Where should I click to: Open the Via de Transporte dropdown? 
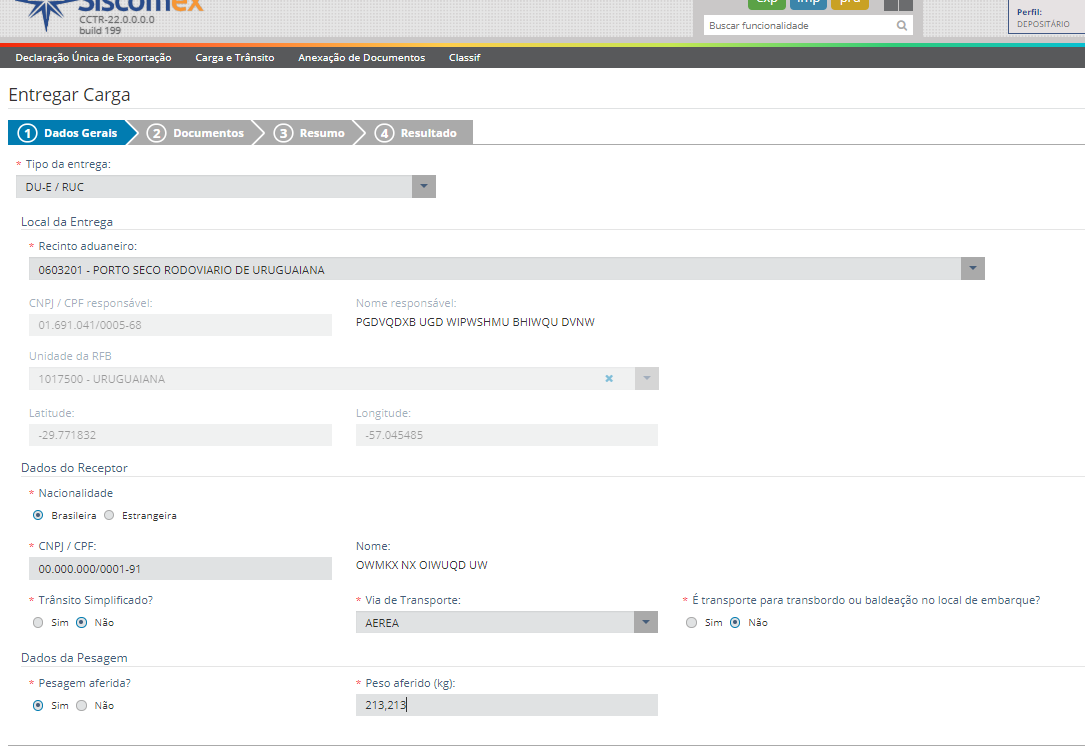click(646, 622)
